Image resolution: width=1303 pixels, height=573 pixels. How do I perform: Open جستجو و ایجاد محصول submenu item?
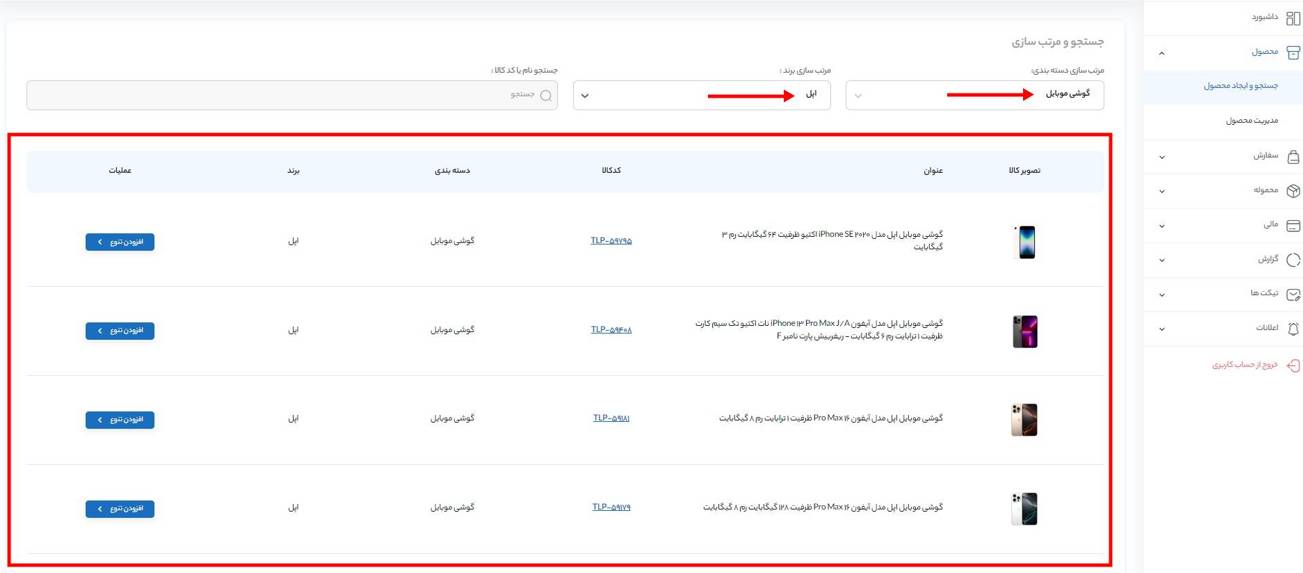[1240, 86]
